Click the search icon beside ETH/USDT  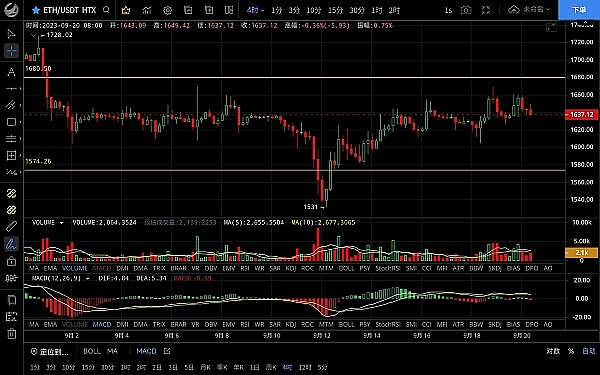tap(106, 10)
